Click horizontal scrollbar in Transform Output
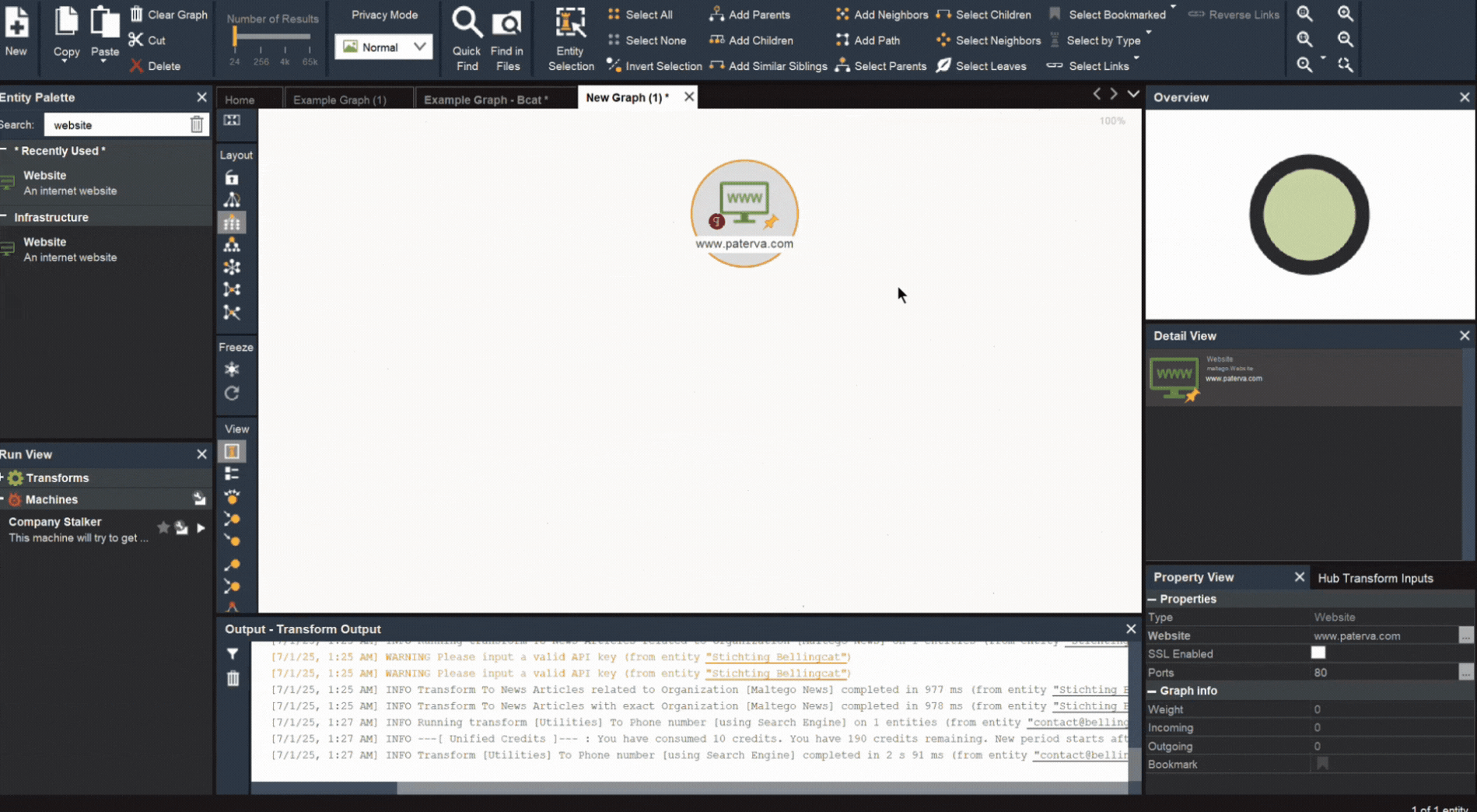This screenshot has height=812, width=1477. tap(689, 788)
